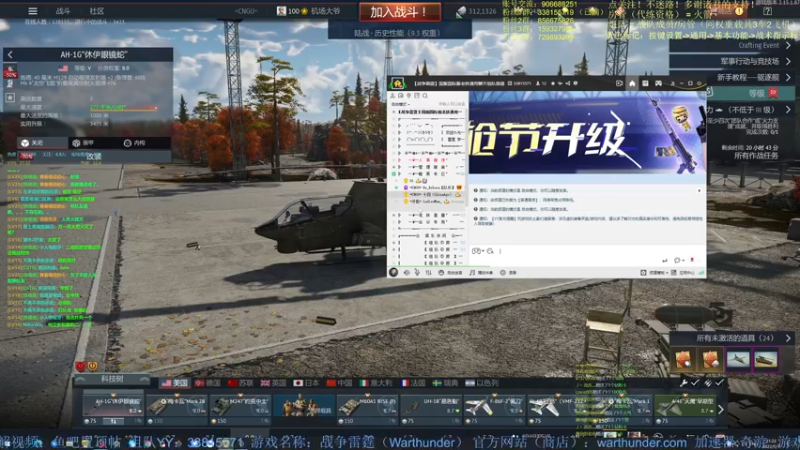The image size is (800, 450).
Task: Open the 社区 community menu
Action: click(96, 11)
